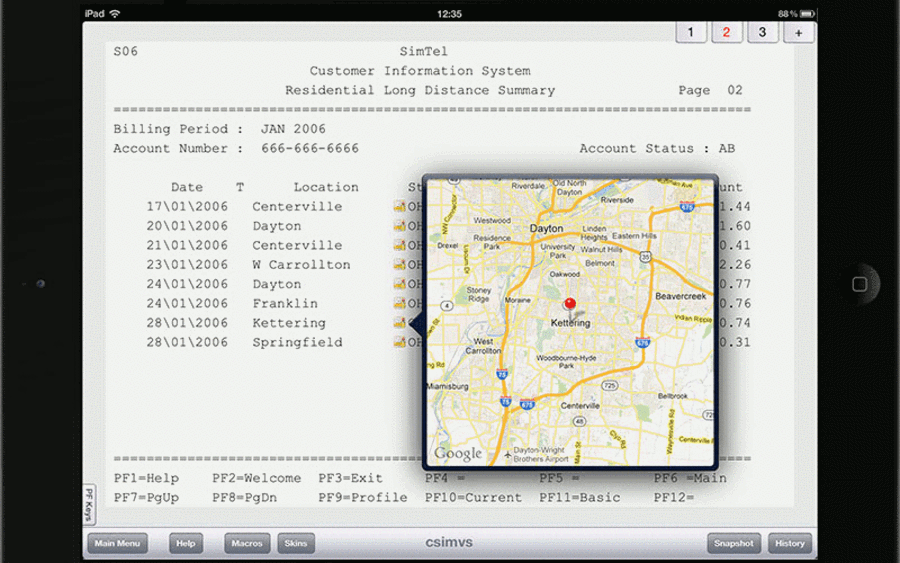Tap PF7=PgUp function key

146,498
